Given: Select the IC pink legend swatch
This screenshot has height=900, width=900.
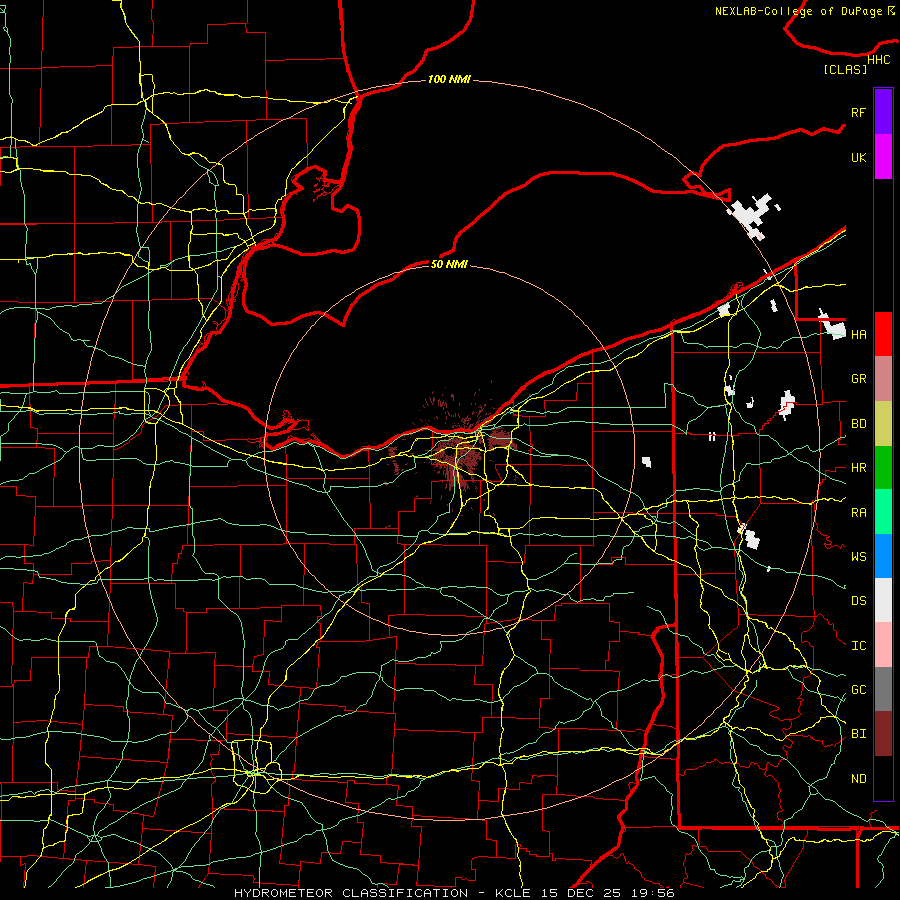Looking at the screenshot, I should 883,645.
